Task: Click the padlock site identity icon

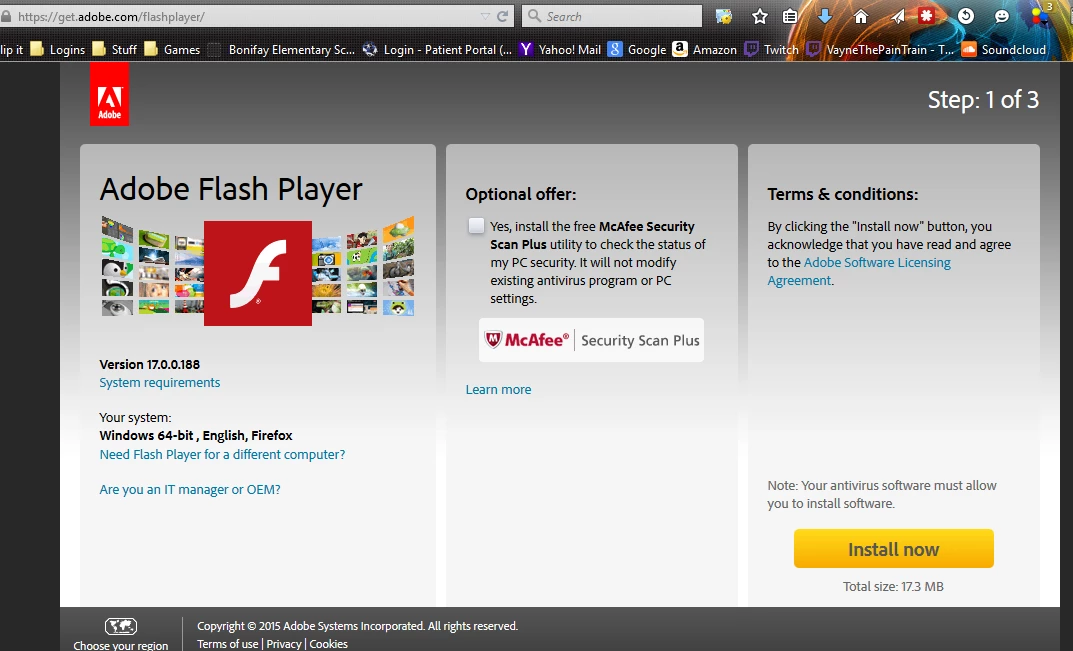Action: tap(6, 16)
